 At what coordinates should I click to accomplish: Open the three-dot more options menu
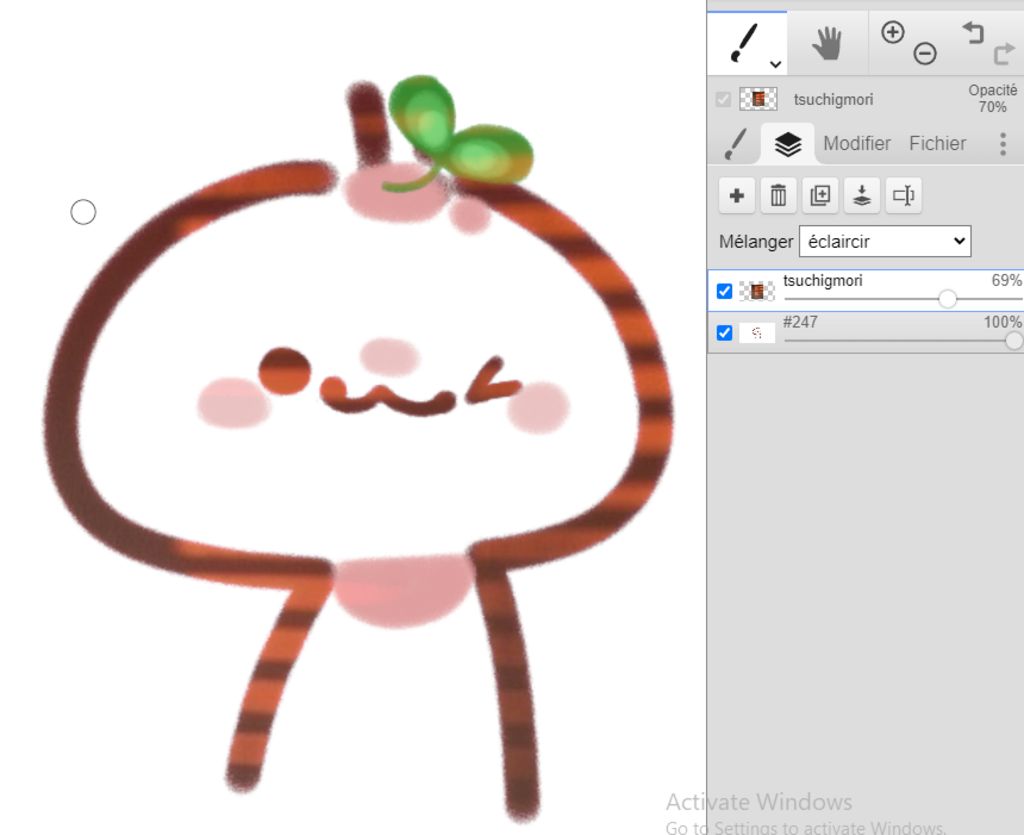click(x=1003, y=144)
